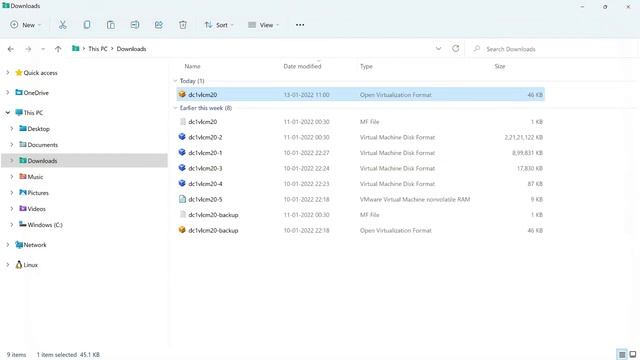The height and width of the screenshot is (360, 640).
Task: Expand the Desktop tree node
Action: pos(12,129)
